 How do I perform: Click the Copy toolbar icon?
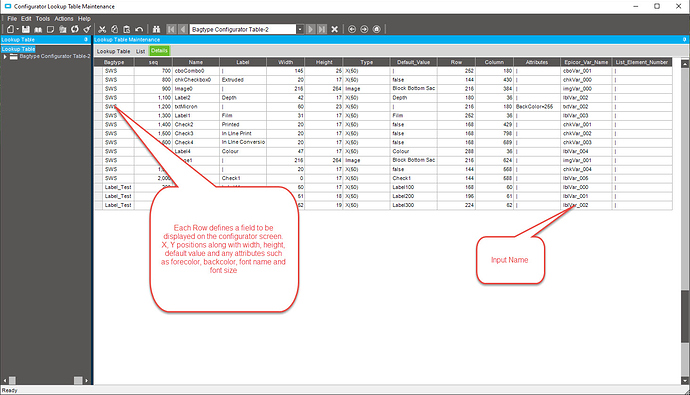pos(114,29)
